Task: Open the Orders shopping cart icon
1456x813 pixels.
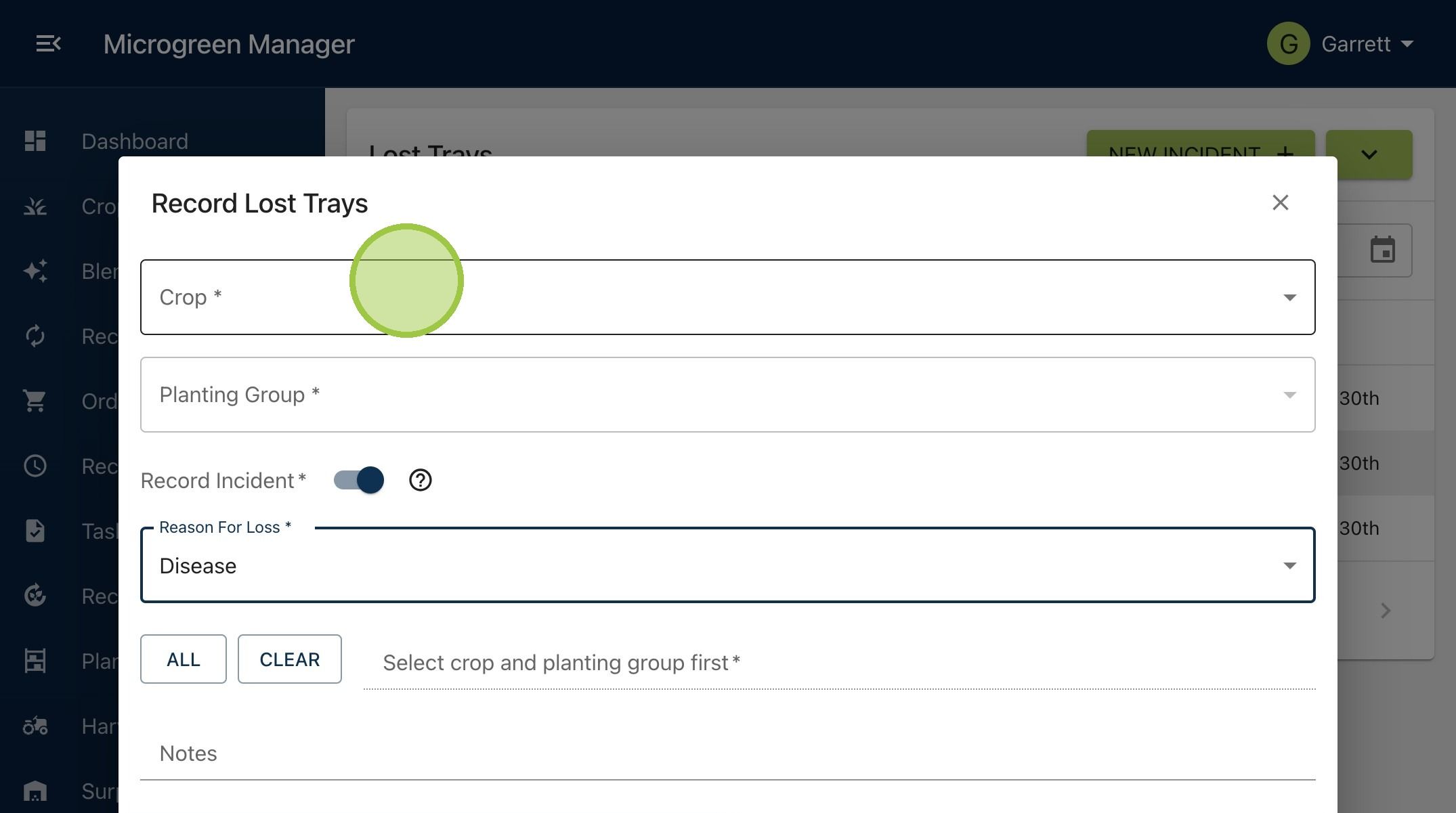Action: [35, 401]
